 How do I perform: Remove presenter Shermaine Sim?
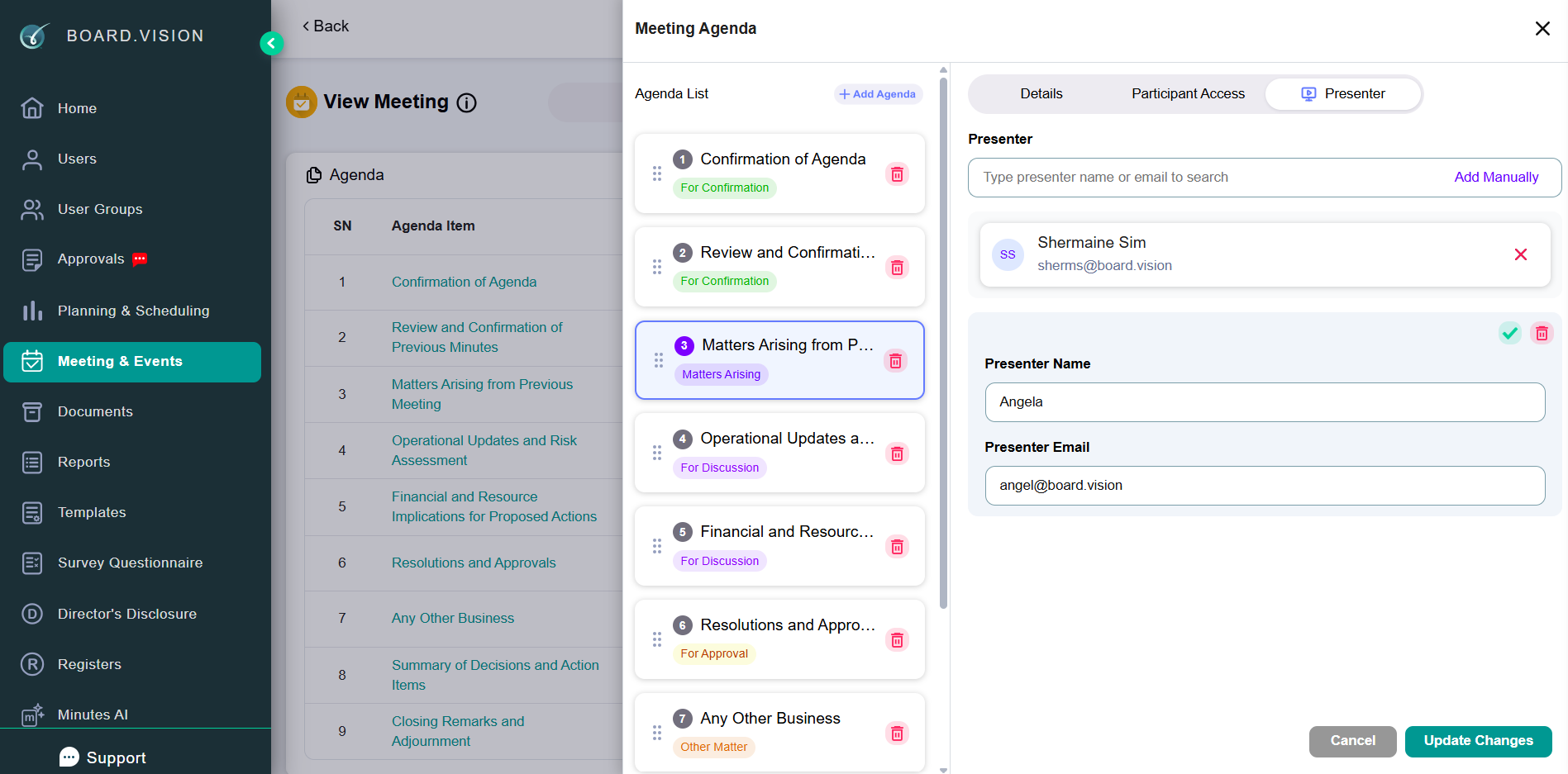(1521, 254)
